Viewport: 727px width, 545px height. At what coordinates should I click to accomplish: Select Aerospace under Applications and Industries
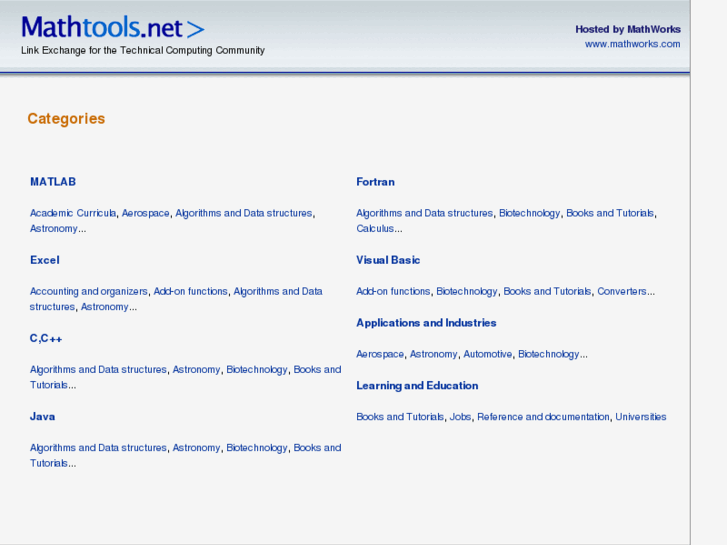point(380,354)
